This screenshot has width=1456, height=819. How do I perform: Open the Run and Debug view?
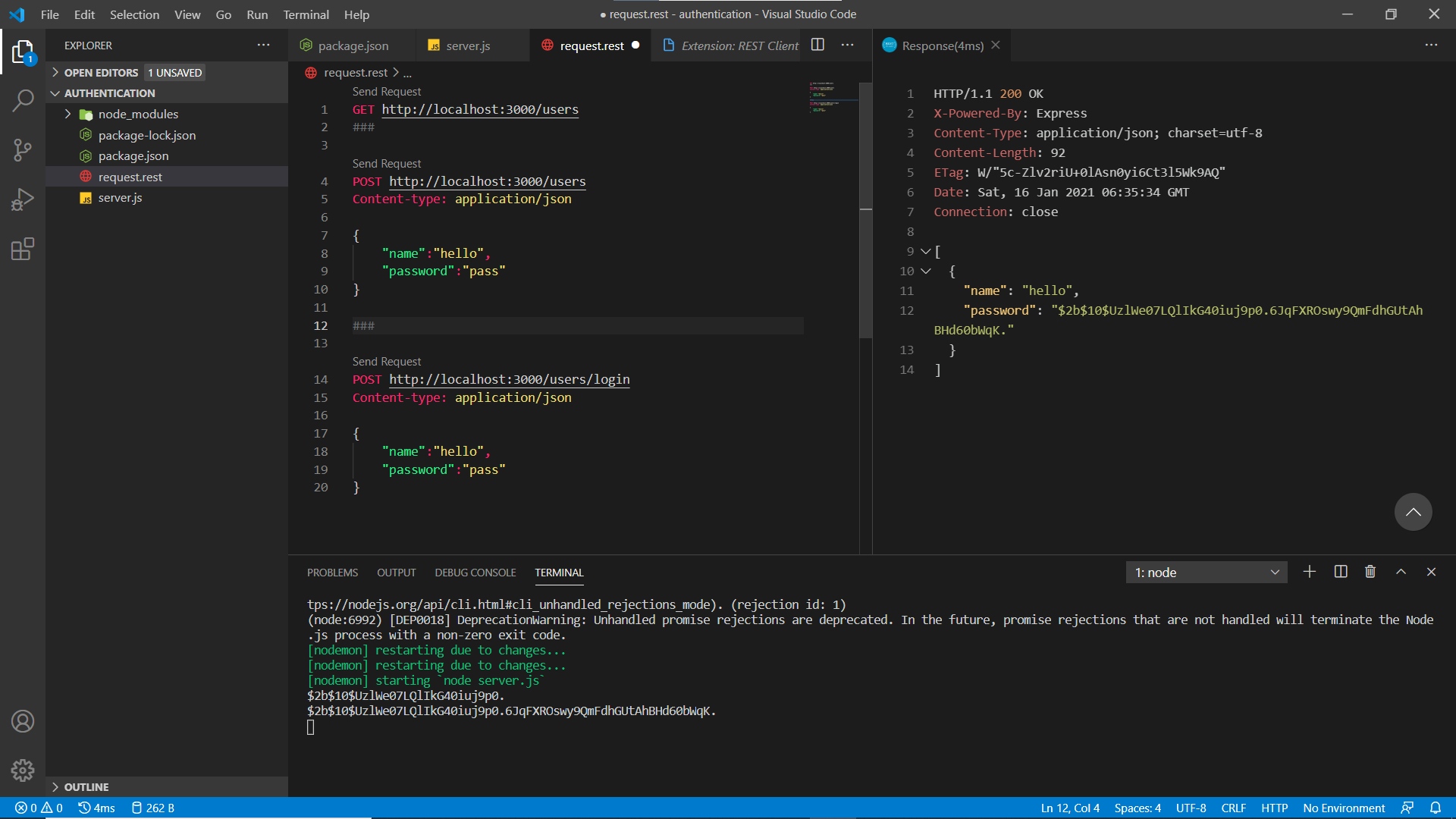23,199
